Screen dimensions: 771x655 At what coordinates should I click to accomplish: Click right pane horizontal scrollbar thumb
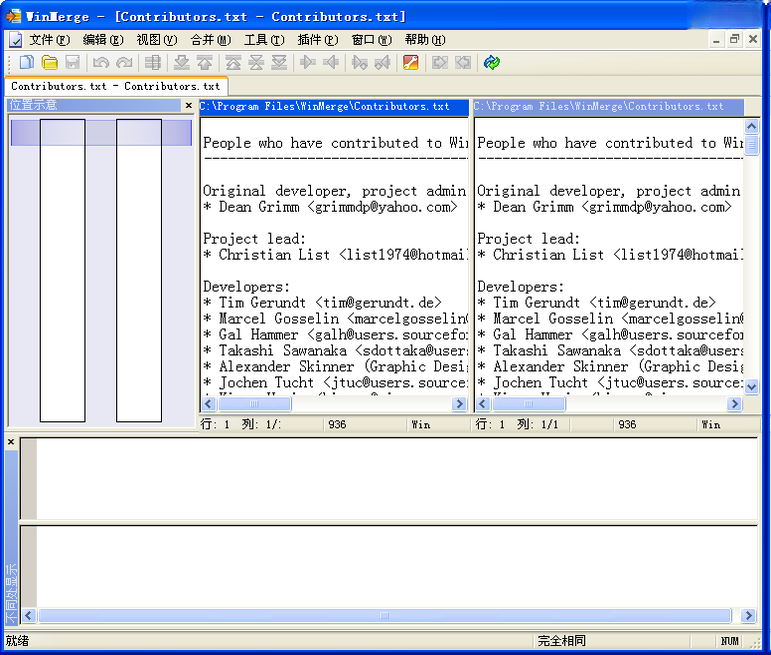tap(529, 404)
